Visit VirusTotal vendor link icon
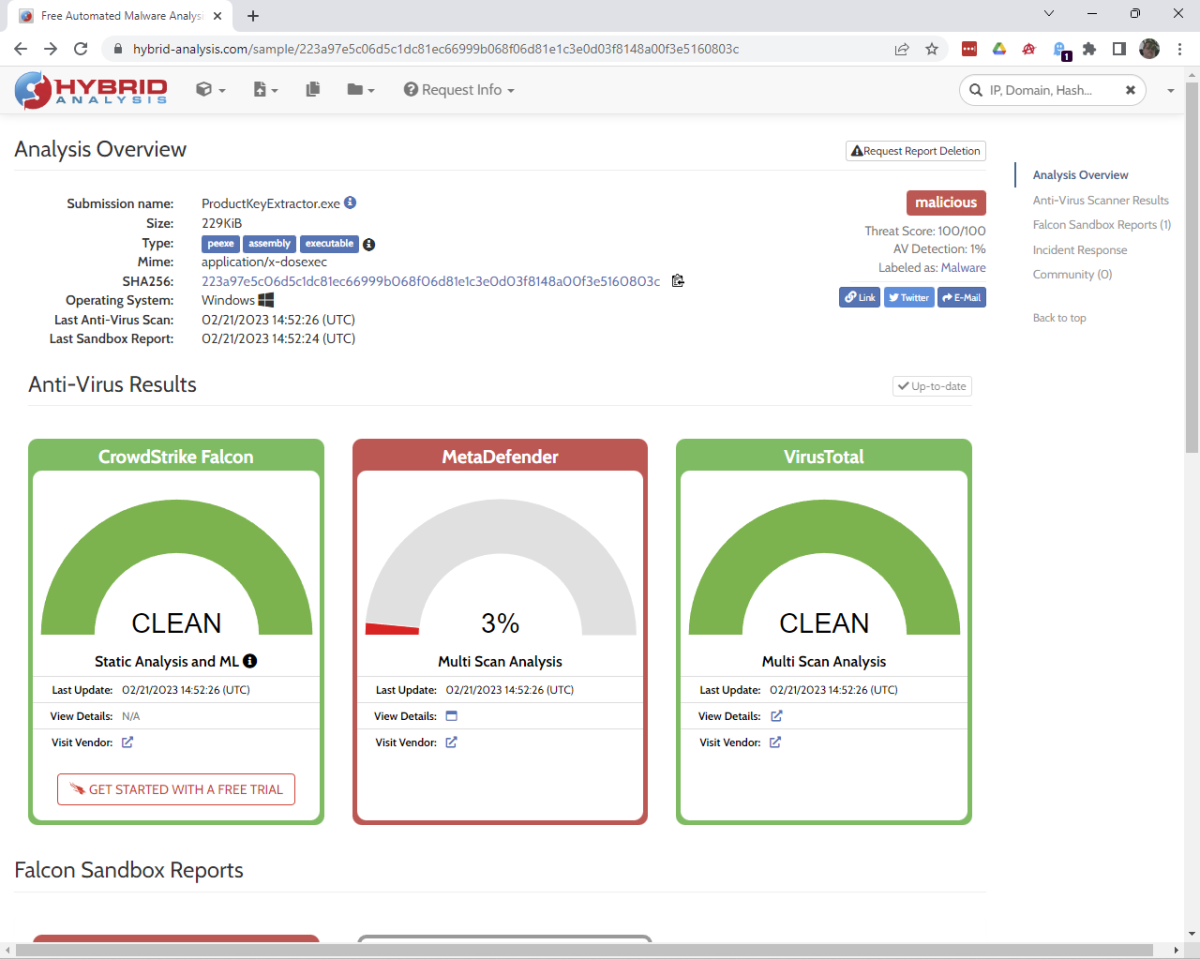 tap(775, 742)
